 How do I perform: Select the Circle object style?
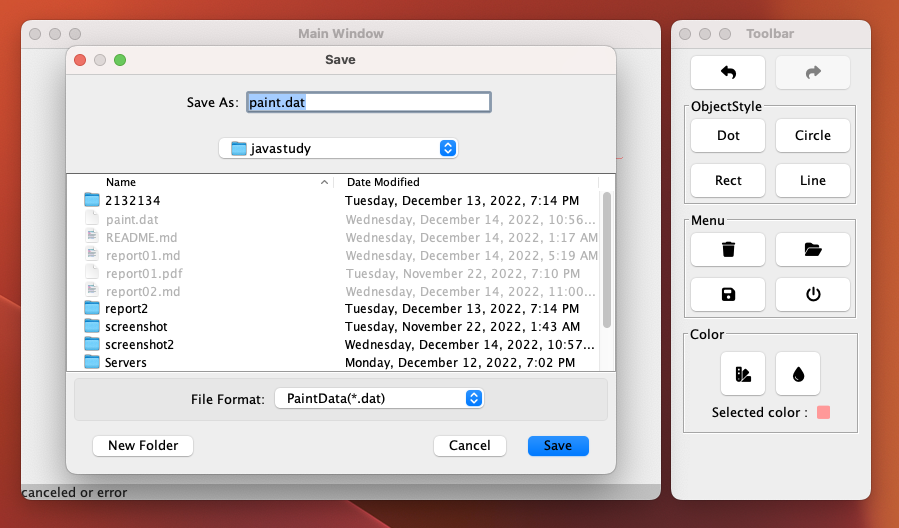click(812, 136)
